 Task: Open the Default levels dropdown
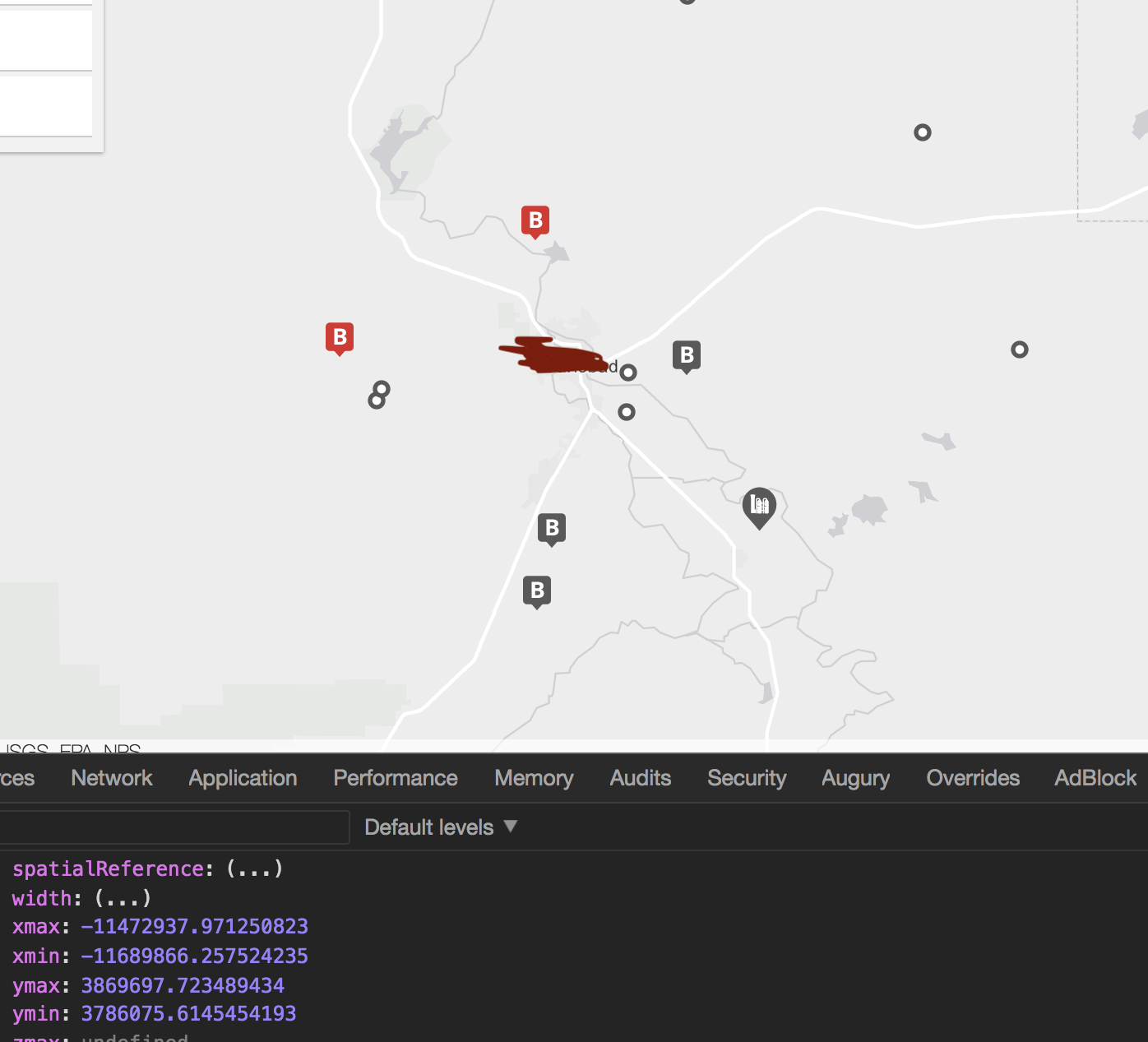[x=441, y=827]
